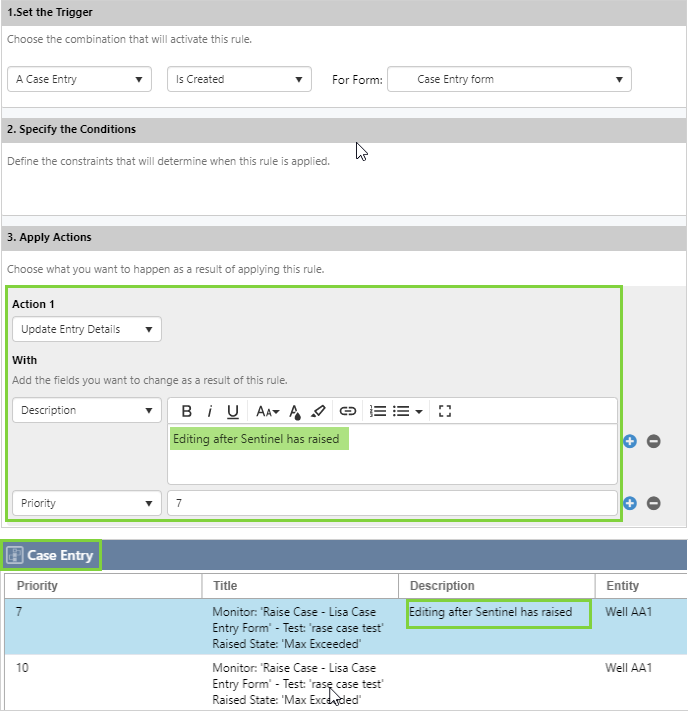Screen dimensions: 688x711
Task: Open the 'Update Entry Details' action dropdown
Action: [86, 329]
